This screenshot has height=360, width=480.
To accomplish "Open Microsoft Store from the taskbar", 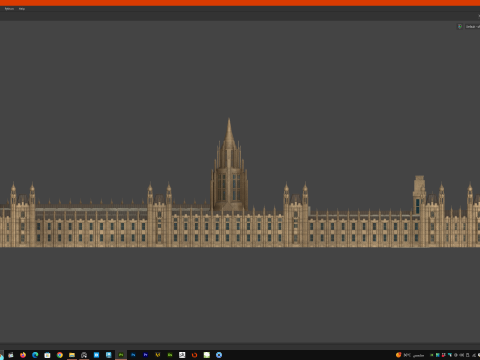I will [47, 355].
